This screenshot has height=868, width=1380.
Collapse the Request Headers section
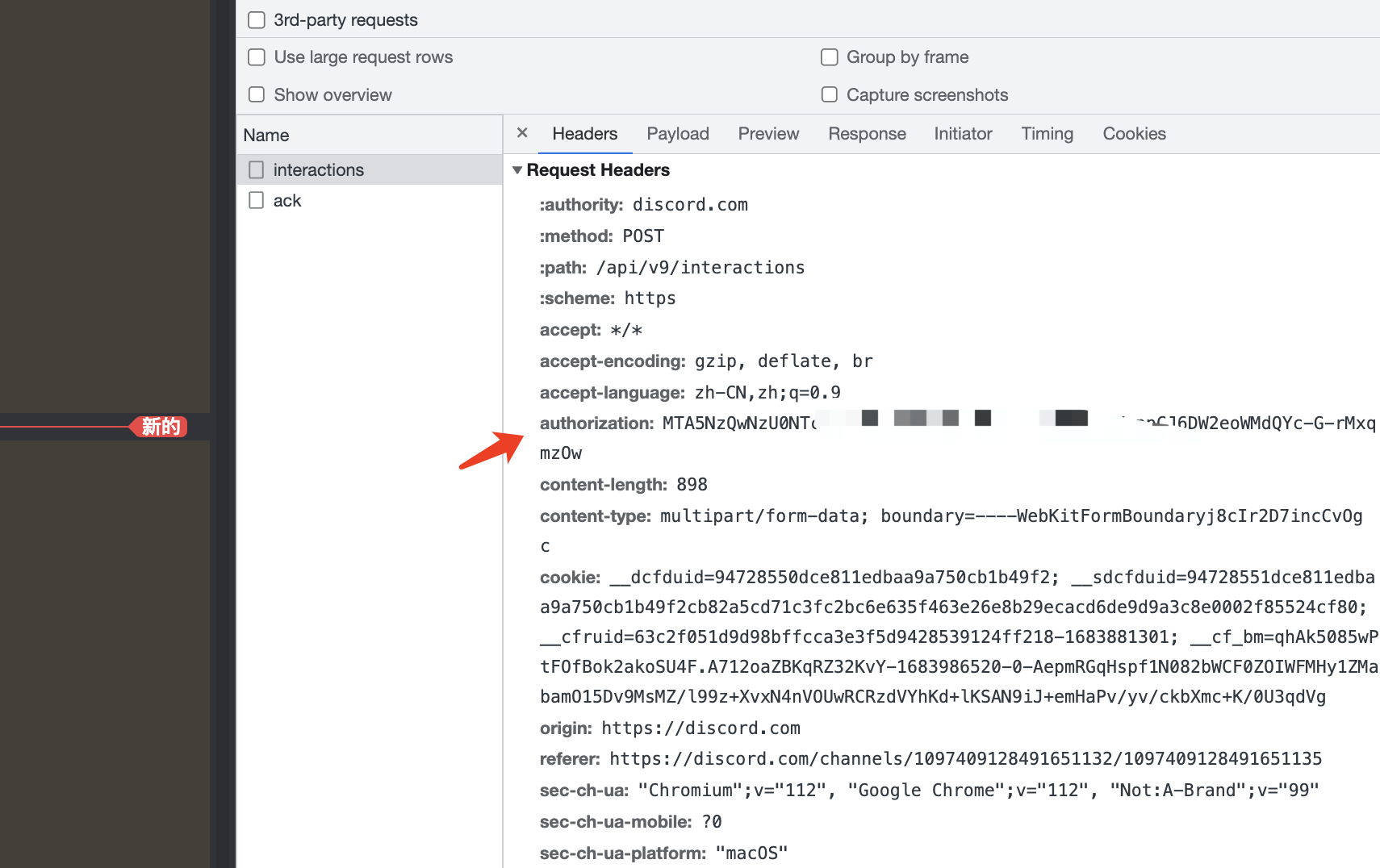517,170
